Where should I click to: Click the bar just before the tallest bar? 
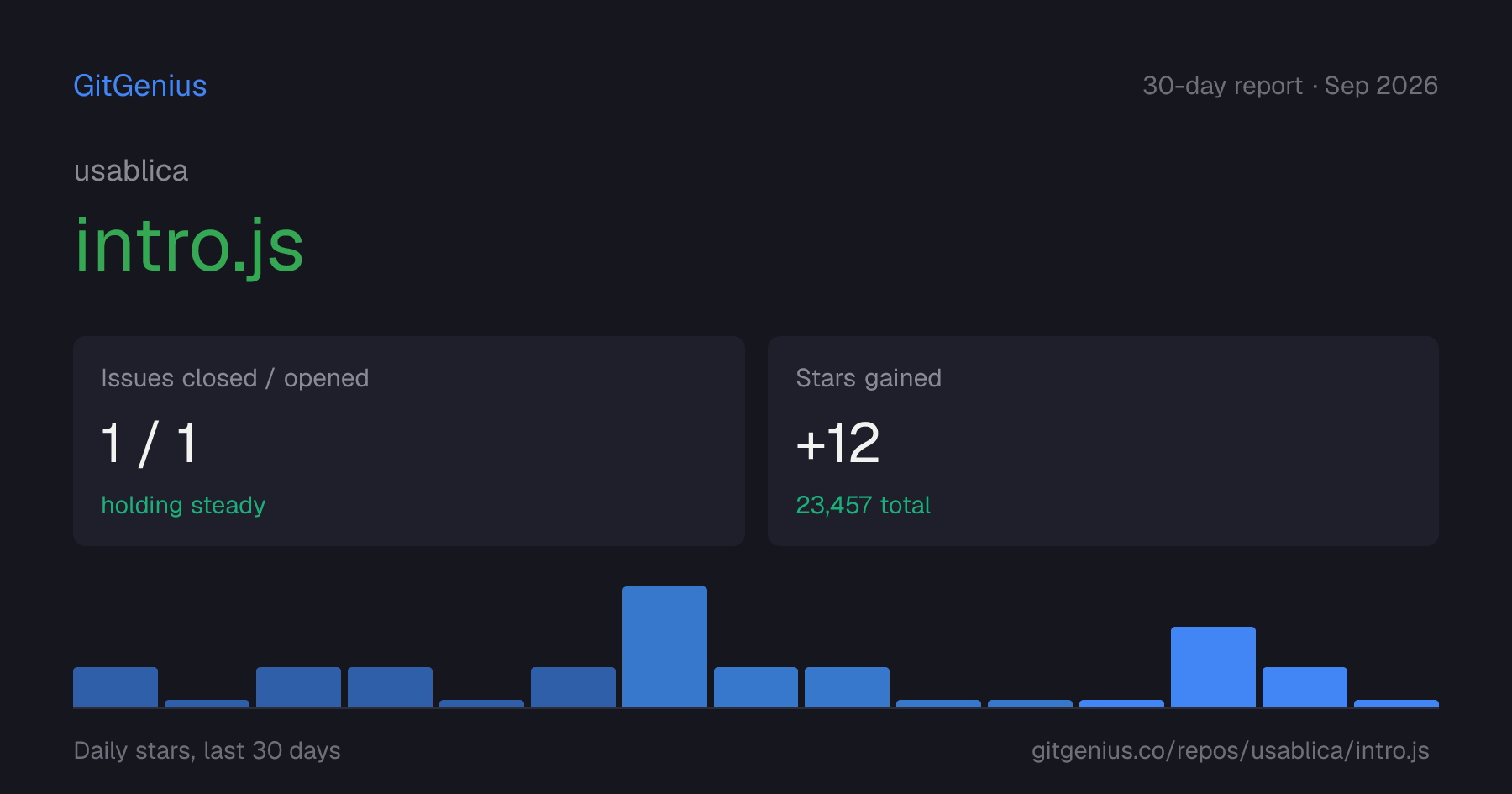(x=573, y=687)
